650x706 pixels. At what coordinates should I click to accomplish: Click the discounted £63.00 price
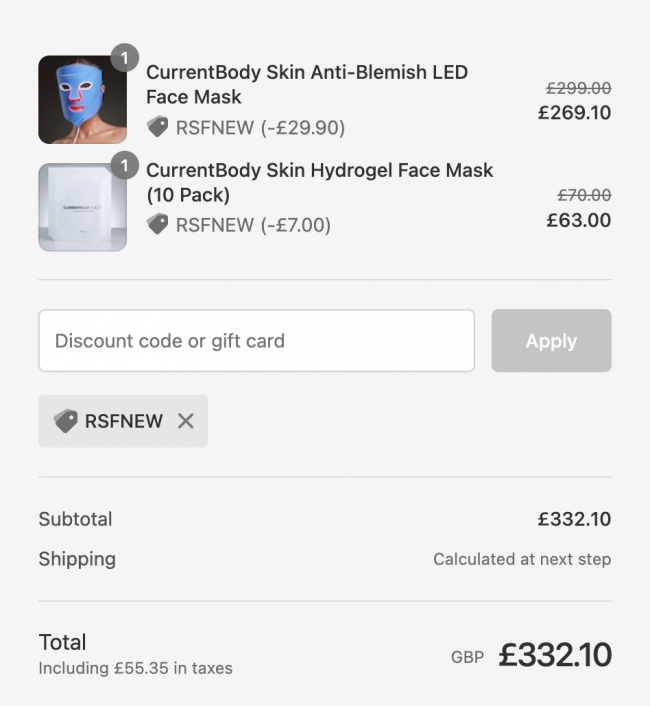point(578,220)
